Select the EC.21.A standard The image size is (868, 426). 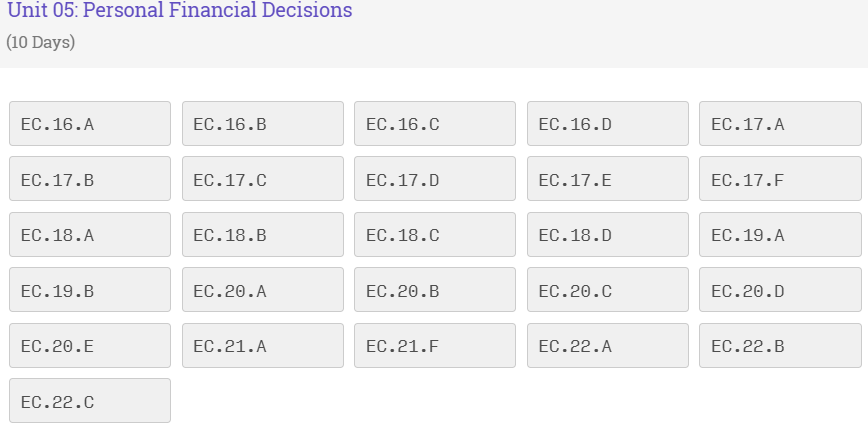pyautogui.click(x=262, y=346)
